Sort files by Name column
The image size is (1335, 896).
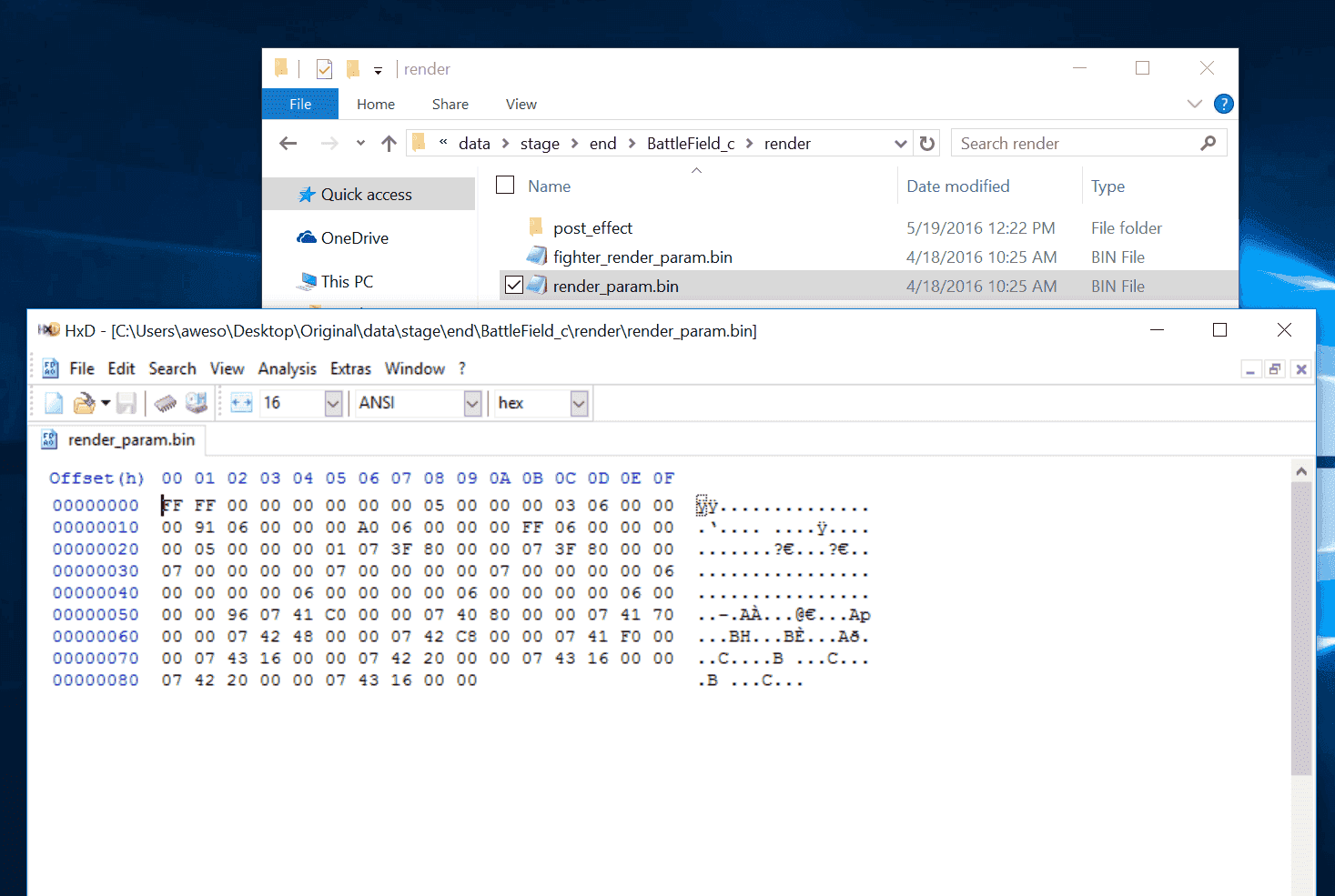[550, 186]
